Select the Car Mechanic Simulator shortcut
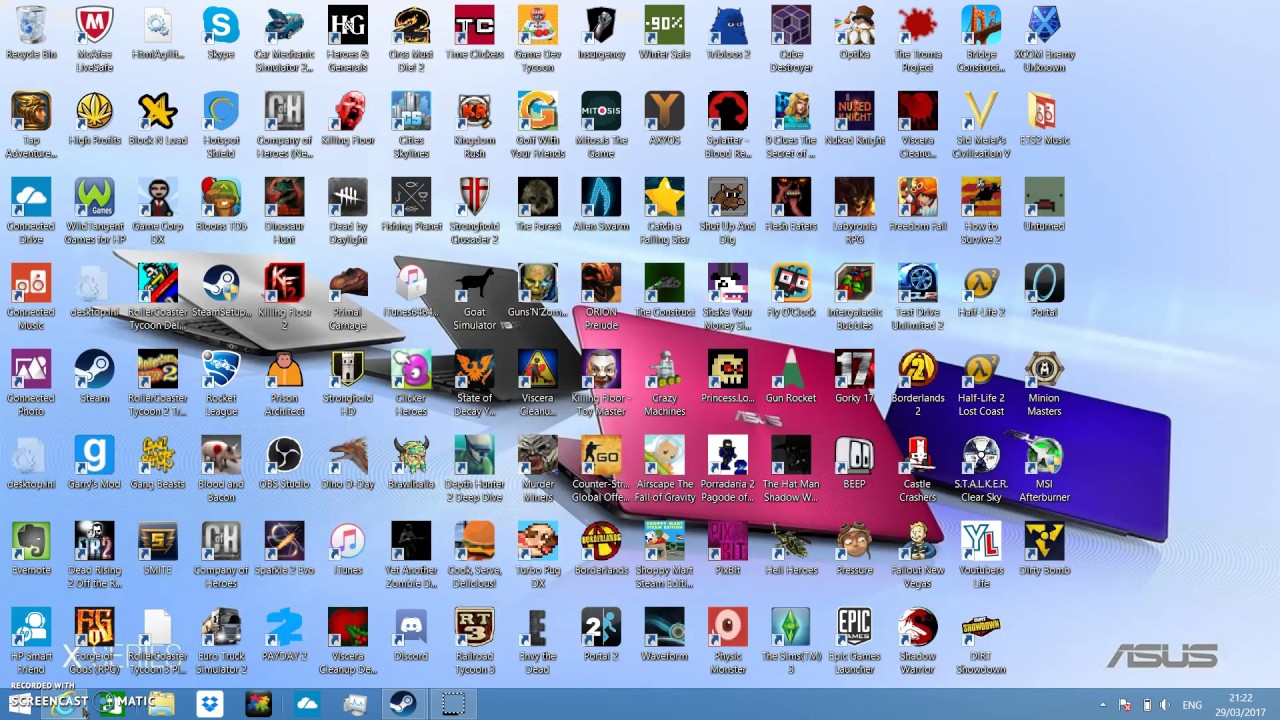 284,39
